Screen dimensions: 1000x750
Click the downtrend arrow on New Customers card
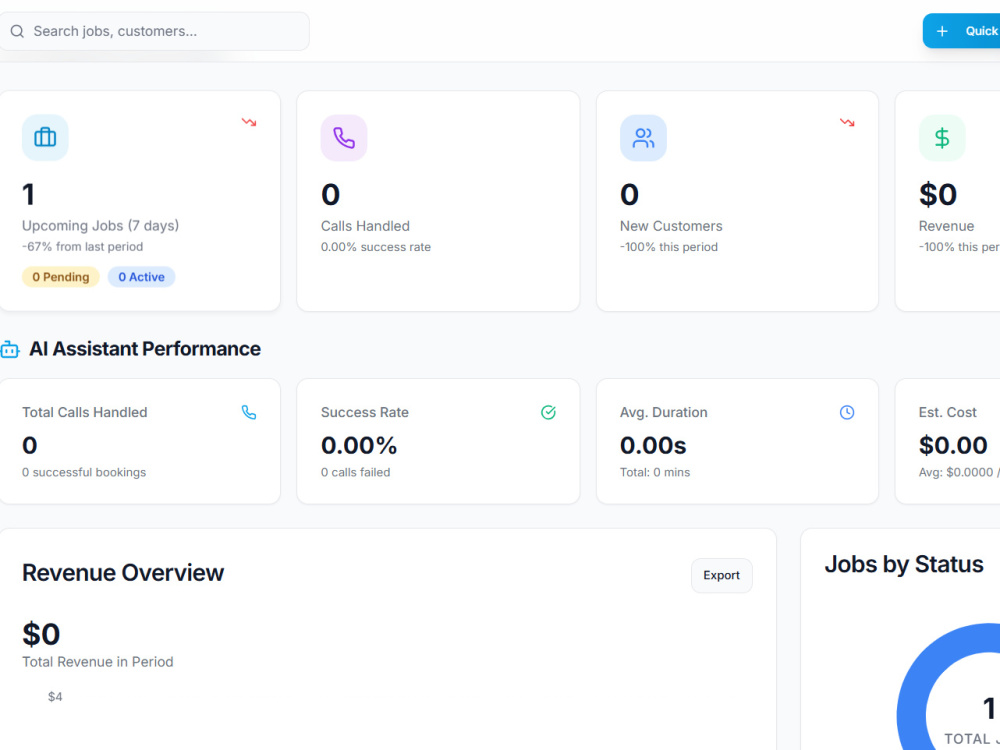pyautogui.click(x=847, y=122)
